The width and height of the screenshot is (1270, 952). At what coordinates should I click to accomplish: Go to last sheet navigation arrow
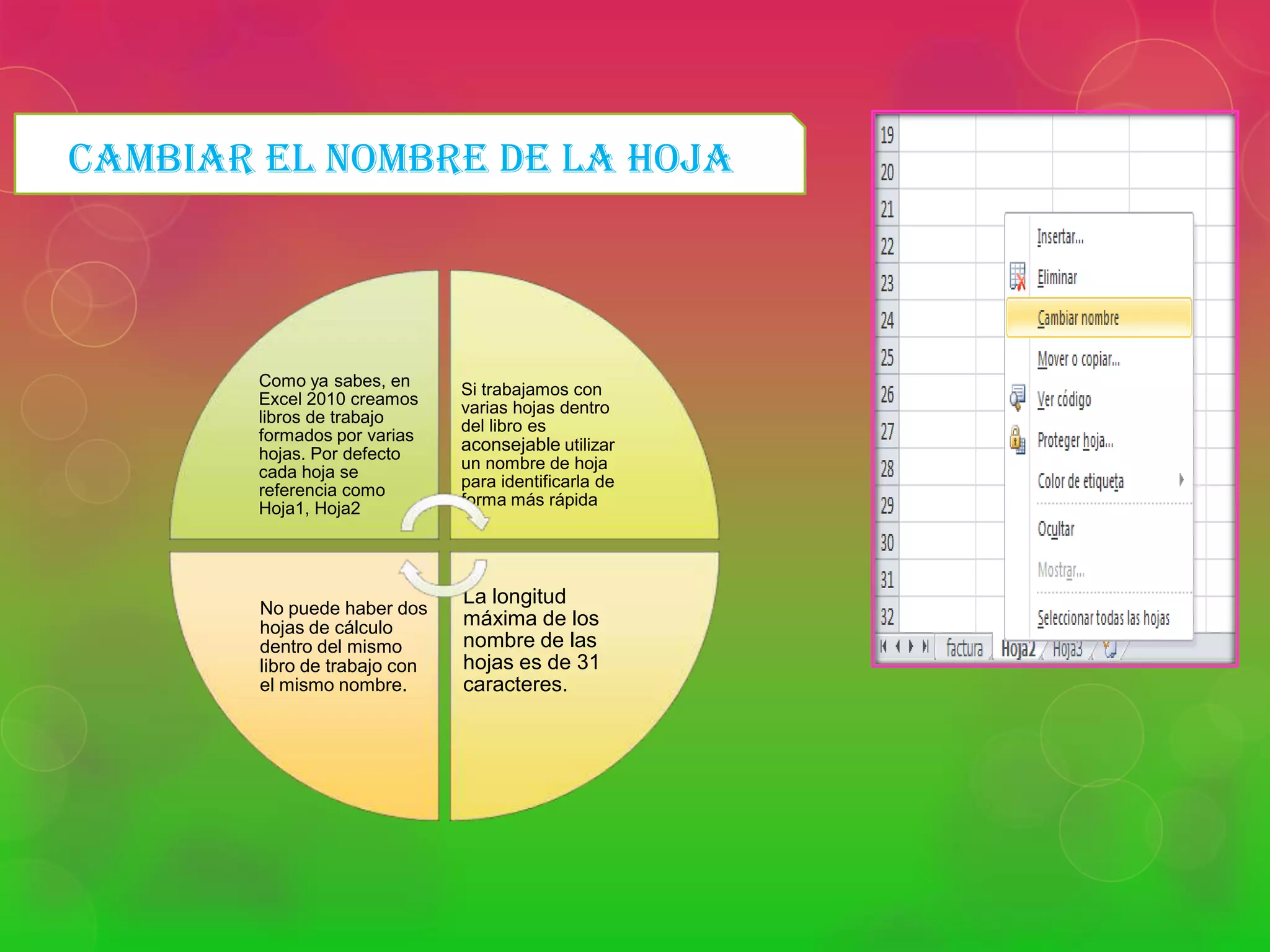click(925, 646)
